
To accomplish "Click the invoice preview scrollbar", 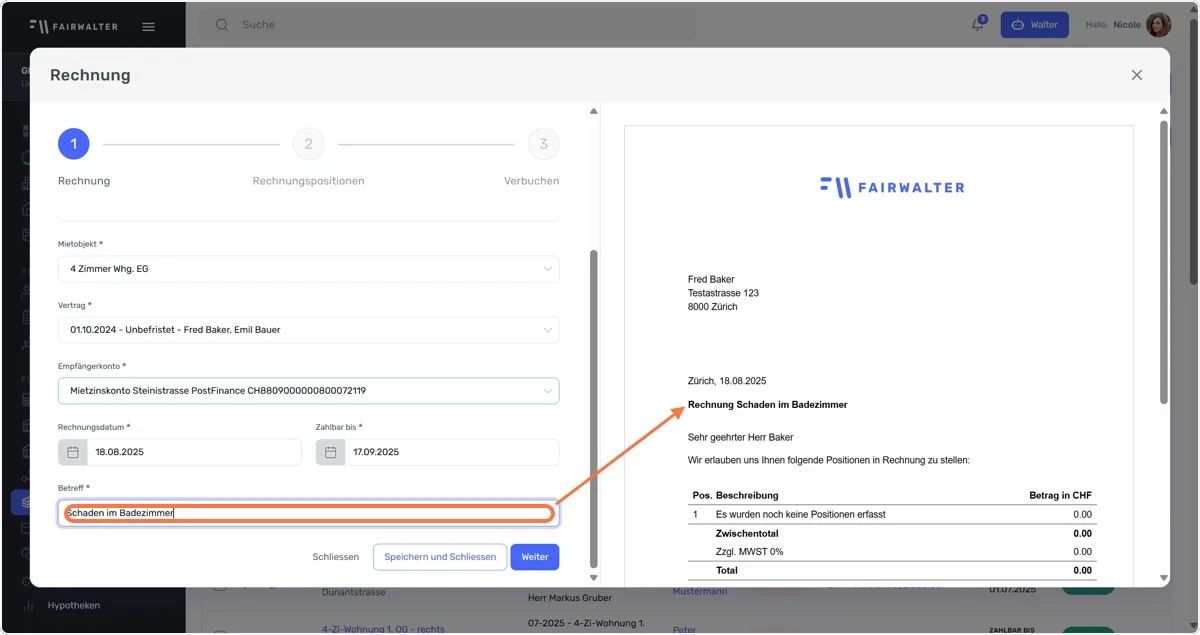I will [1163, 260].
